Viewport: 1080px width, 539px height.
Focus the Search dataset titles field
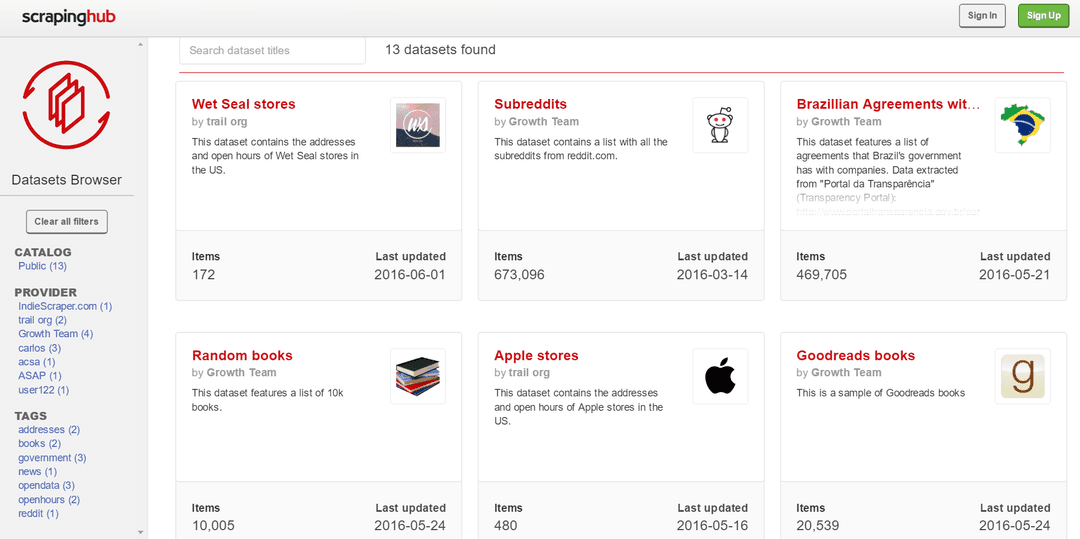coord(272,50)
